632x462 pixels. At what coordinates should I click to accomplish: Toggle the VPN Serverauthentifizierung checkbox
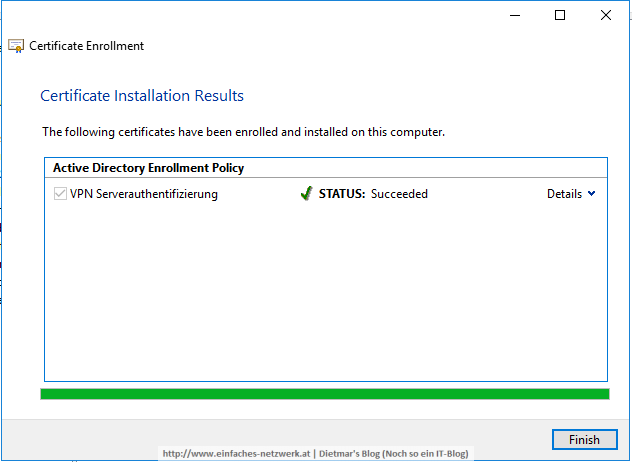60,194
